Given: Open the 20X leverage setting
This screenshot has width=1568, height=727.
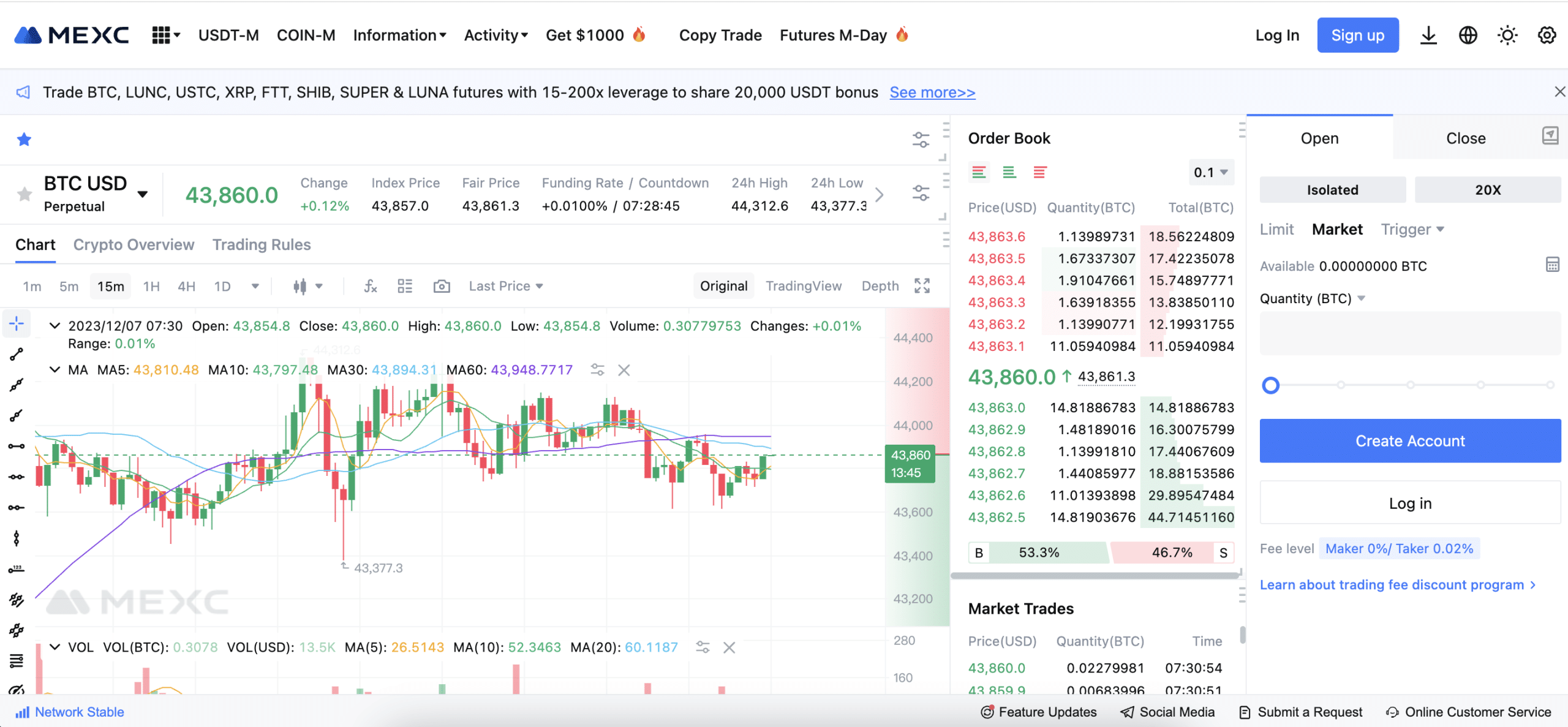Looking at the screenshot, I should tap(1488, 190).
